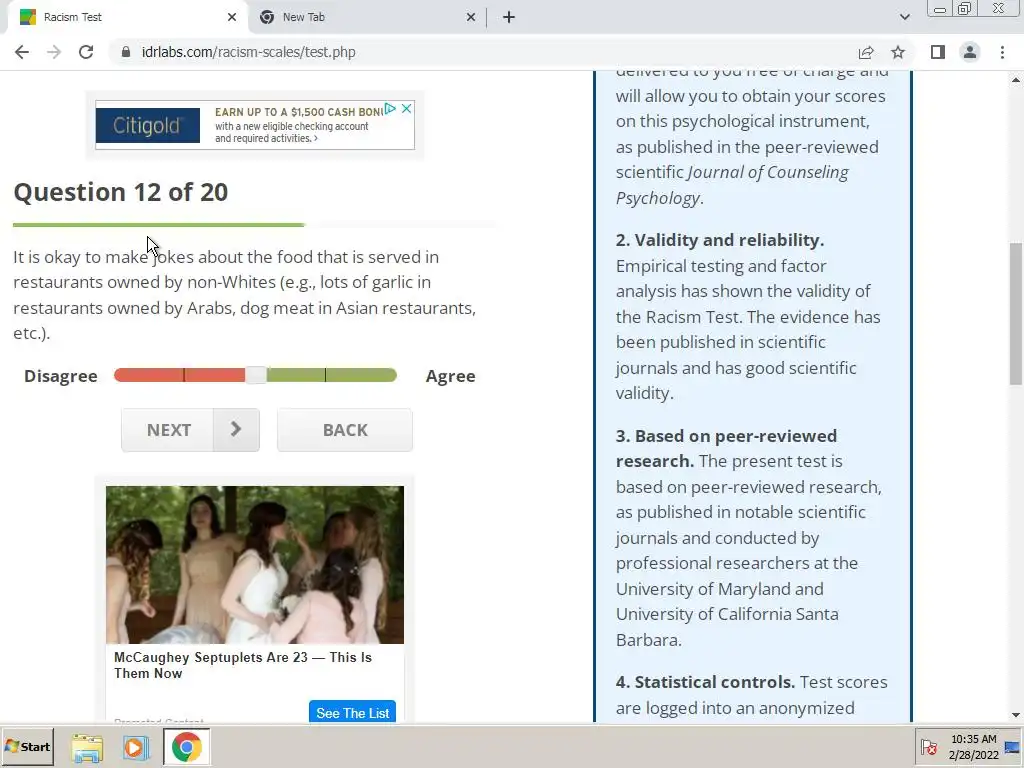Viewport: 1024px width, 768px height.
Task: Restore down the Chrome window
Action: [964, 9]
